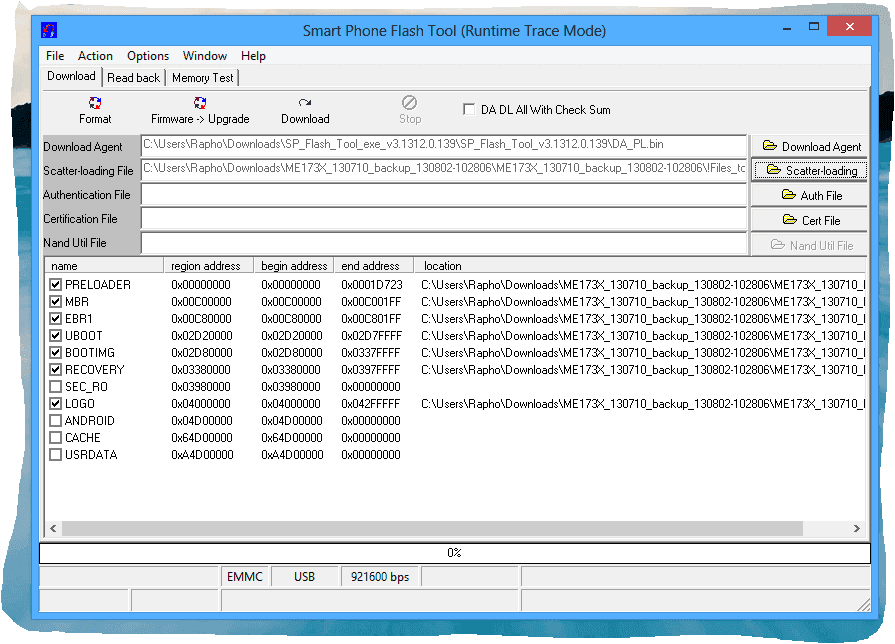Click the end address column header
Screen dimensions: 895x644
point(374,266)
